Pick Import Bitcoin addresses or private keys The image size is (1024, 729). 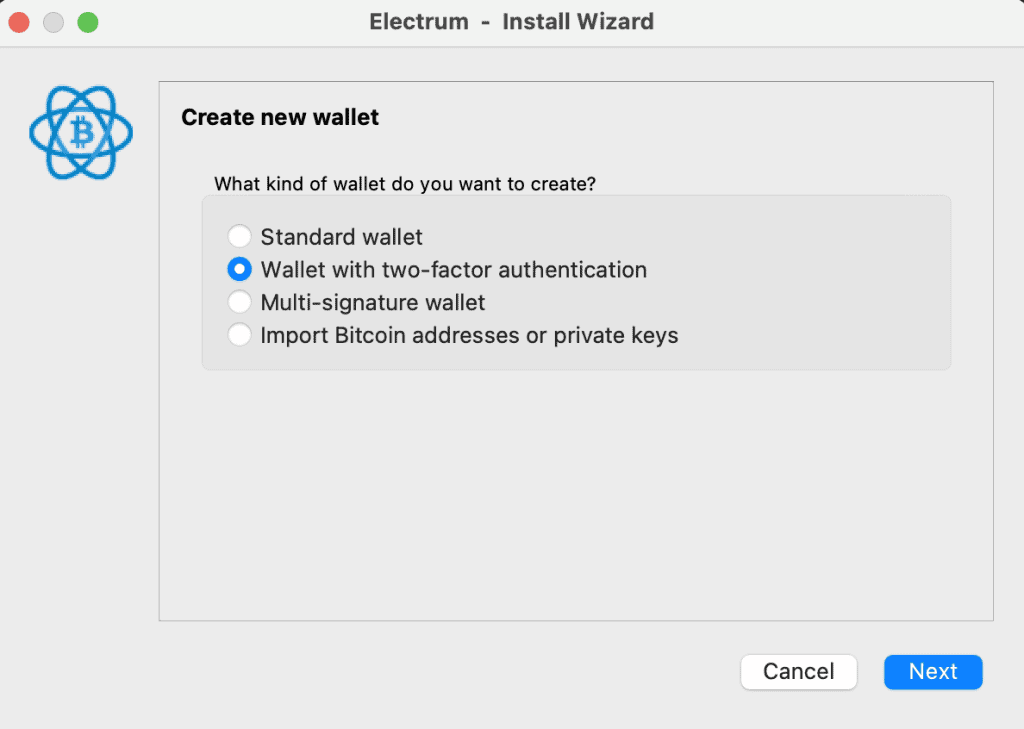click(239, 335)
